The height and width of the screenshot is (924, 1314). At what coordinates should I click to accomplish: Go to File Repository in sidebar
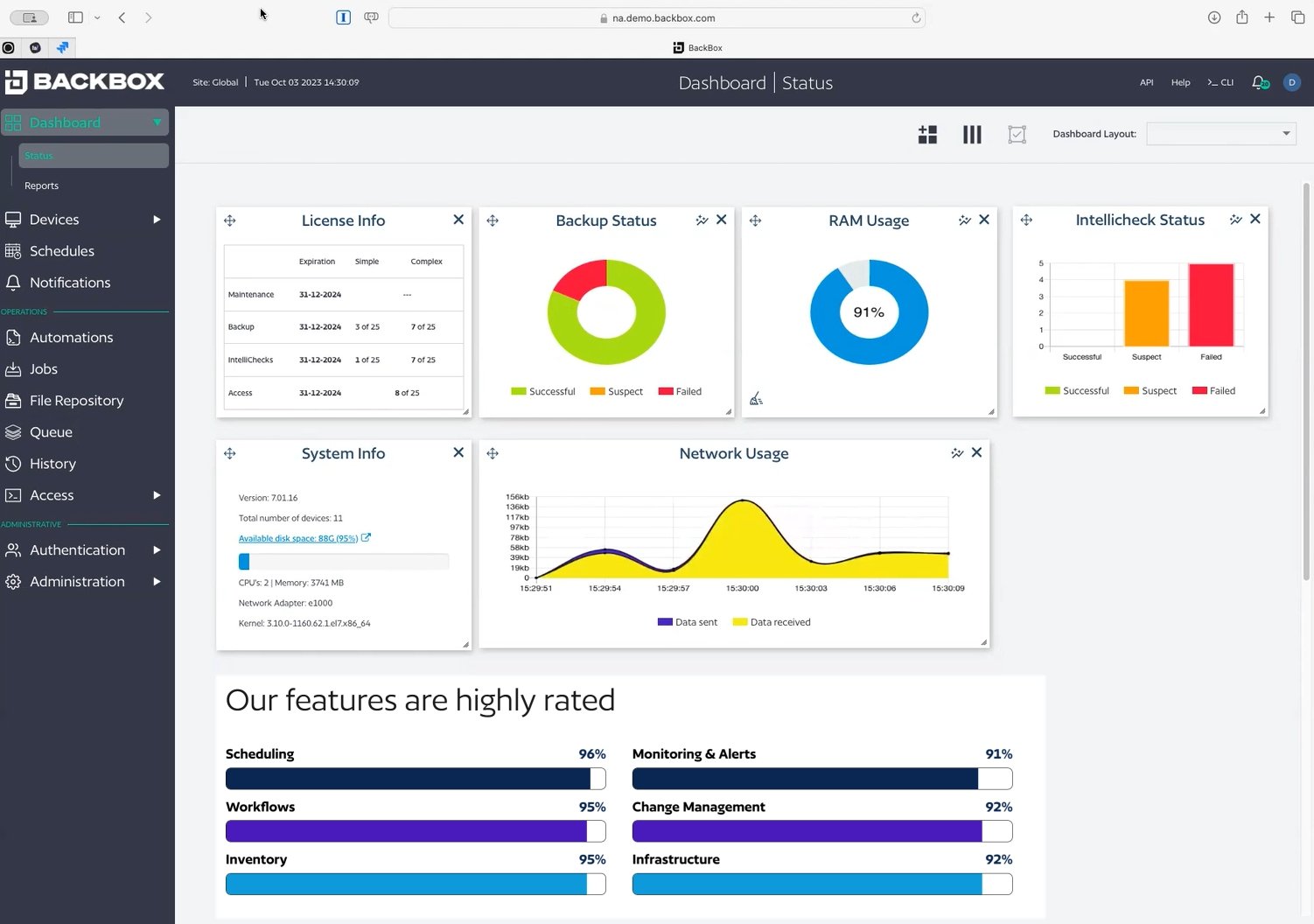point(77,401)
